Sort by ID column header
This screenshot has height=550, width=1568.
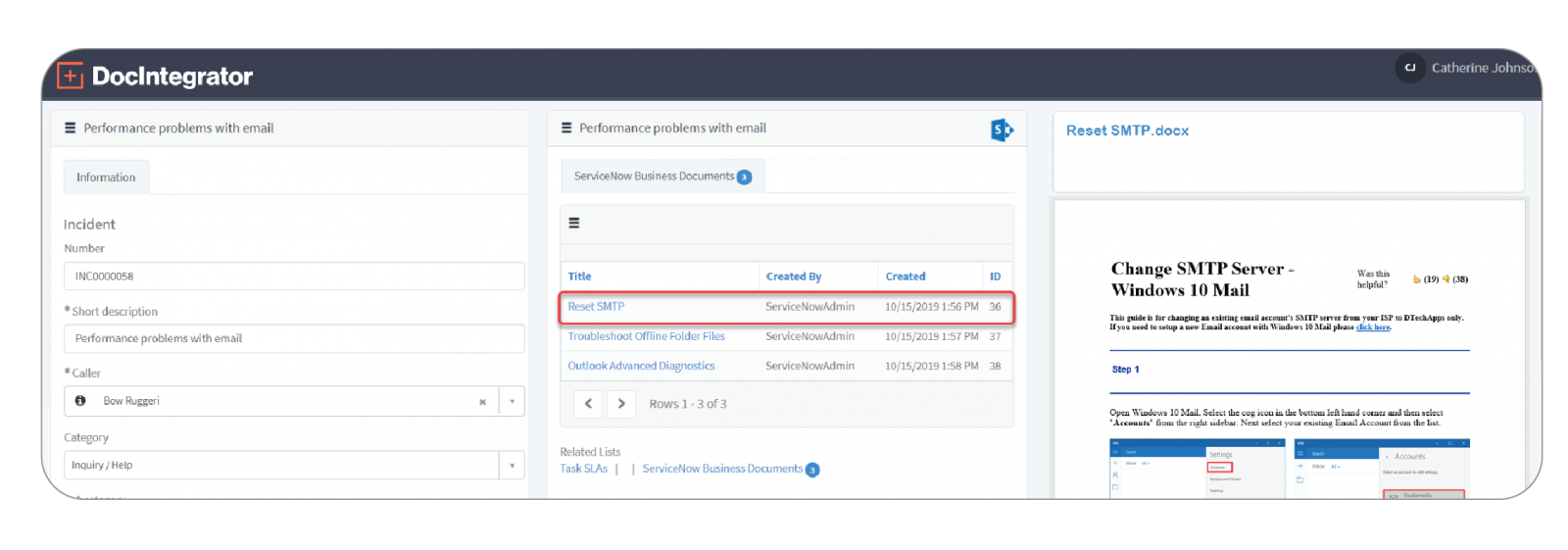point(995,276)
